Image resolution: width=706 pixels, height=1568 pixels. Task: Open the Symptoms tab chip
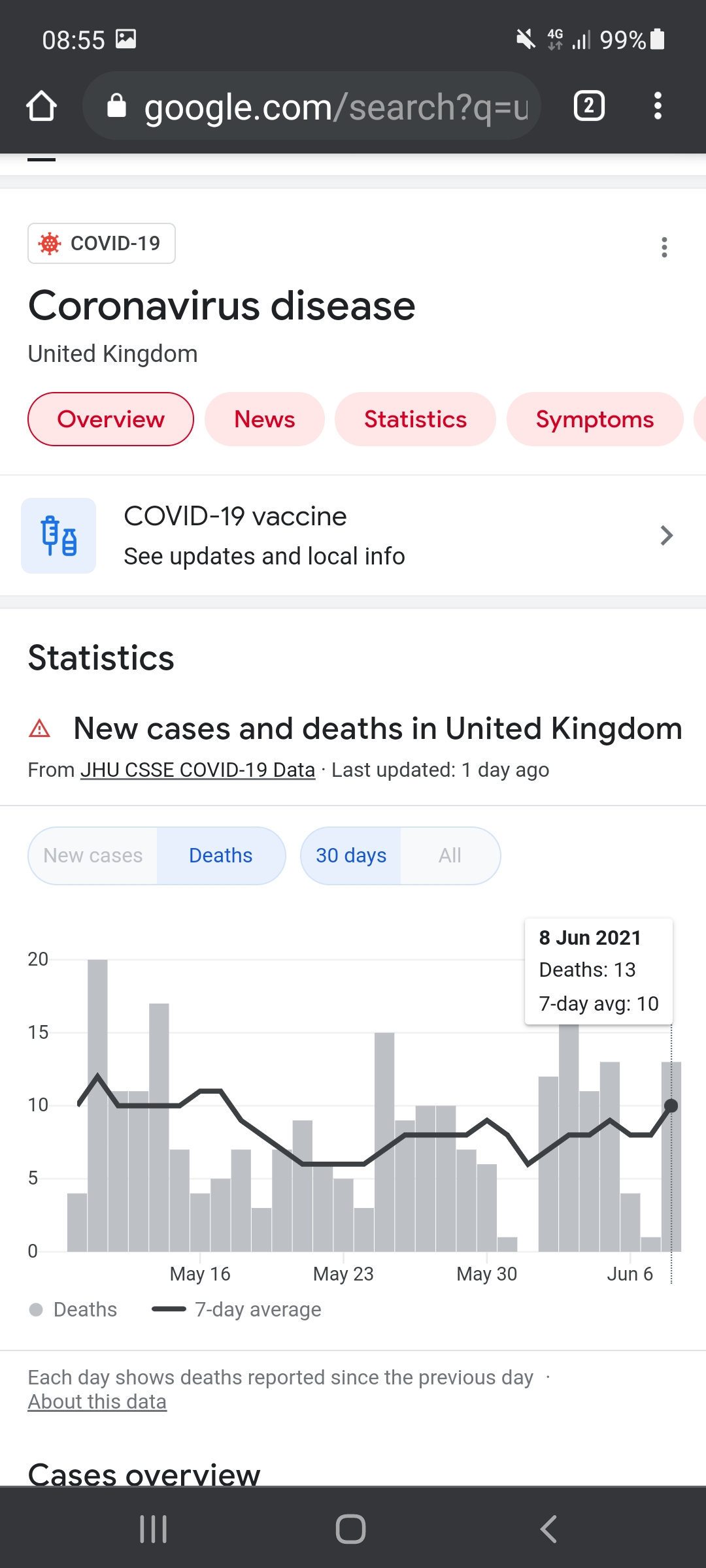[x=595, y=419]
